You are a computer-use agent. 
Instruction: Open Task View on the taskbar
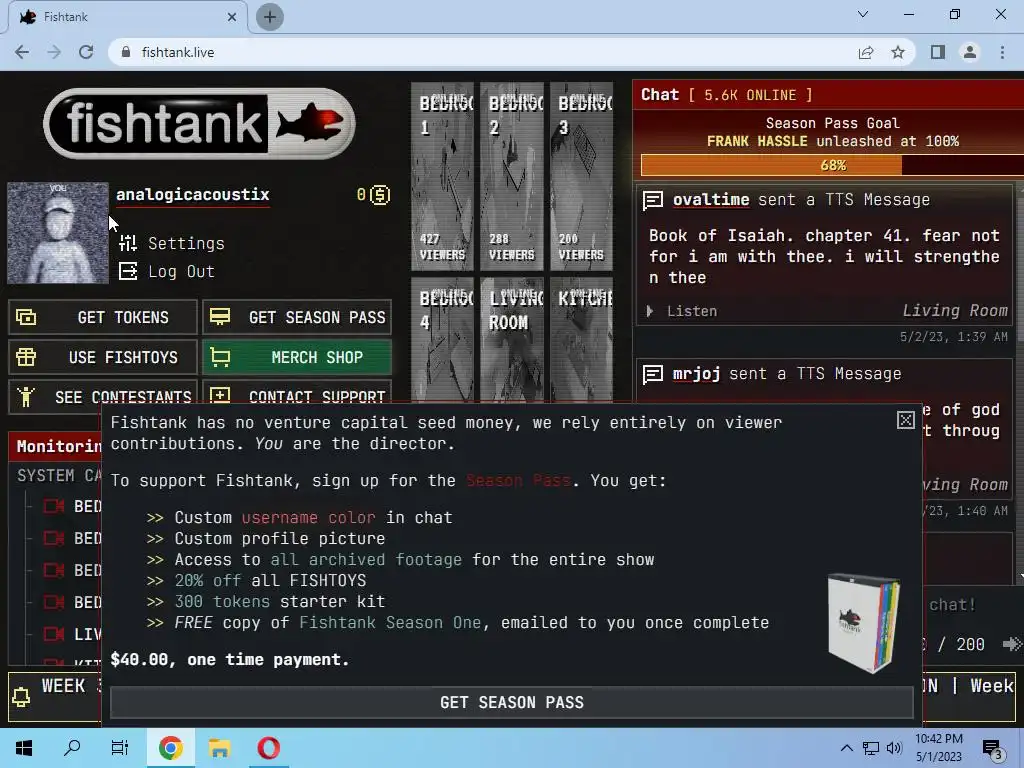pos(120,748)
